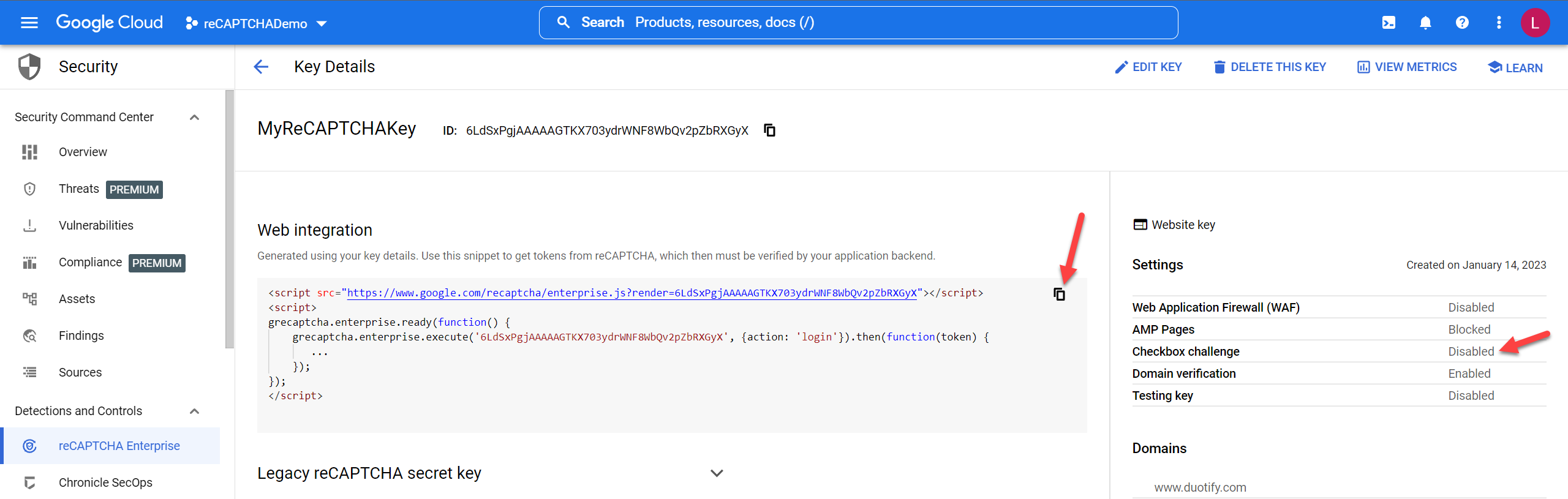The height and width of the screenshot is (499, 1568).
Task: Click the Web Application Firewall (WAF) label
Action: point(1216,307)
